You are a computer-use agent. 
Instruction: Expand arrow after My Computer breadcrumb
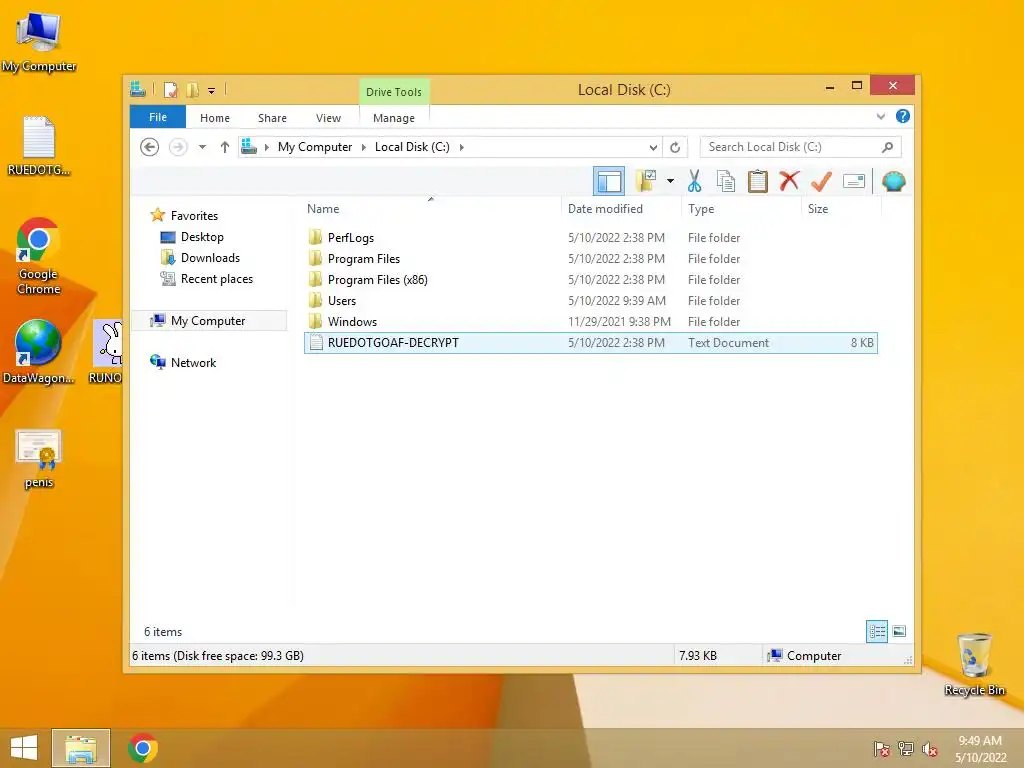click(364, 147)
